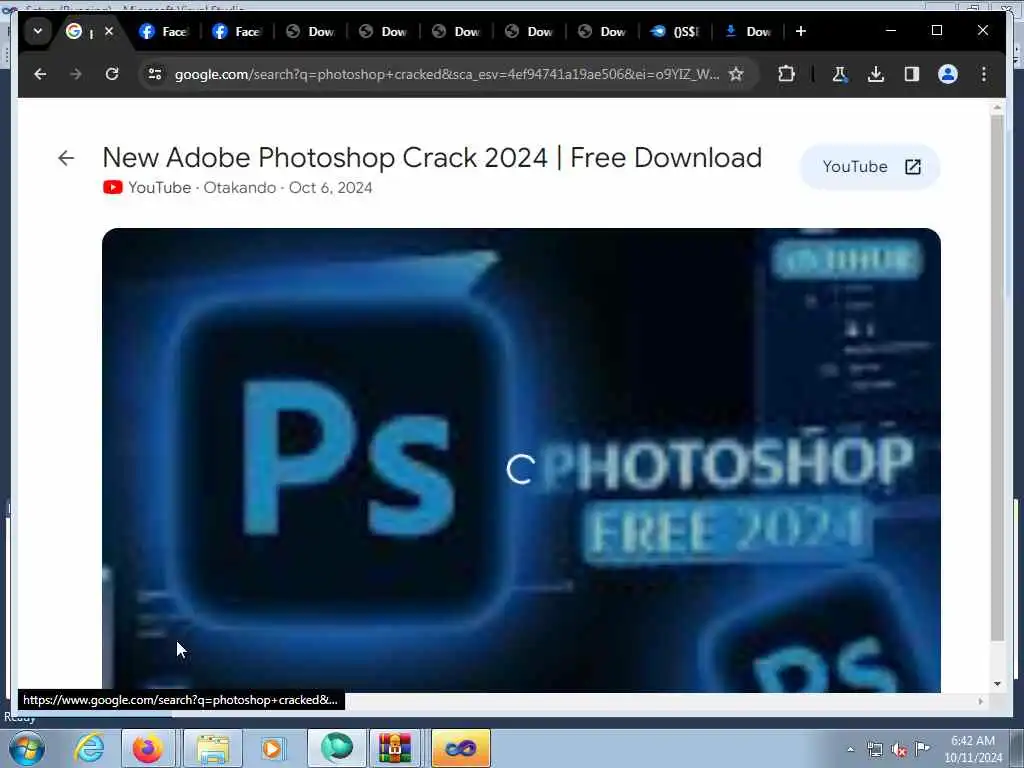Click the horizontal scrollbar right arrow
Image resolution: width=1024 pixels, height=768 pixels.
pyautogui.click(x=980, y=701)
